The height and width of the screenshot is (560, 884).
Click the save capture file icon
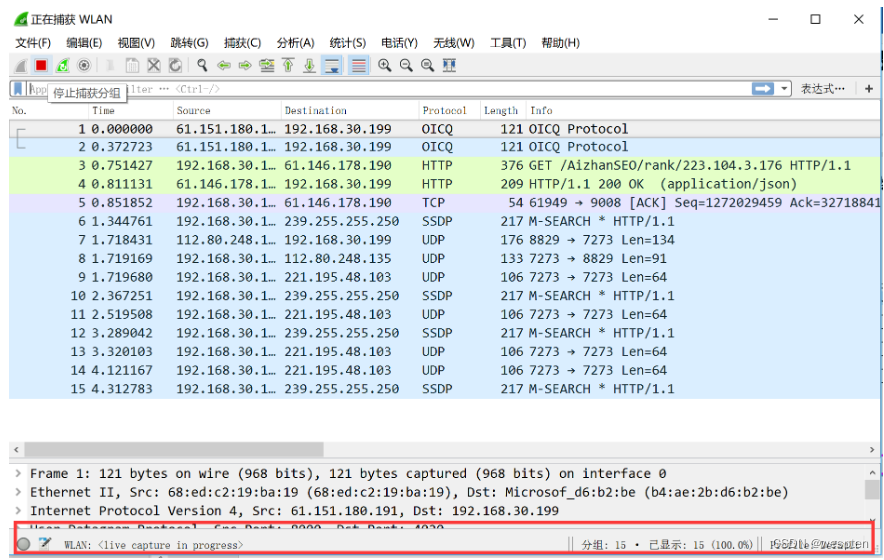click(132, 65)
